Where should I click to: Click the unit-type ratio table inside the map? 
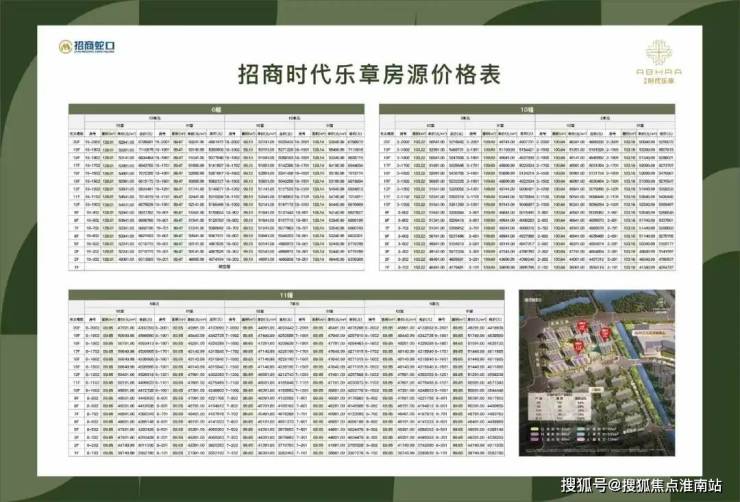click(x=560, y=406)
